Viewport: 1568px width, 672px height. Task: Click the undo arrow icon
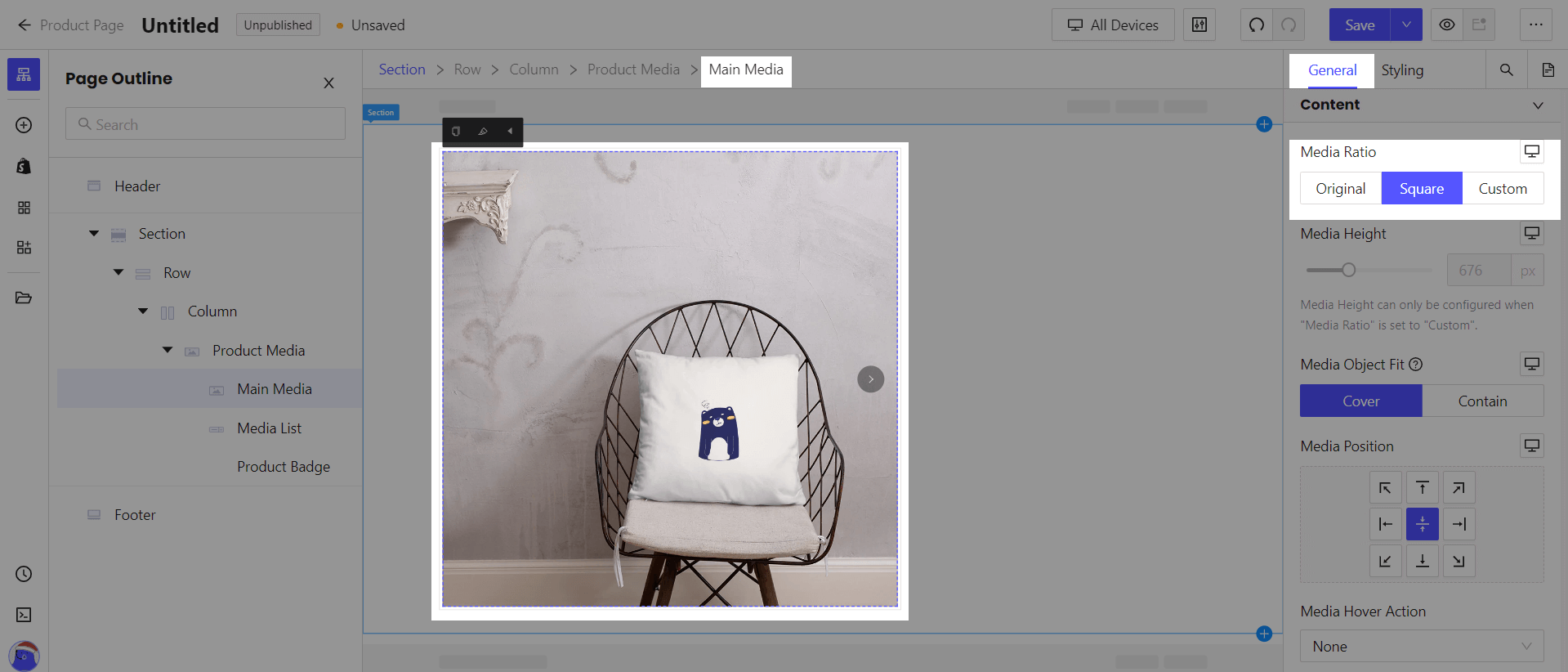point(1257,25)
